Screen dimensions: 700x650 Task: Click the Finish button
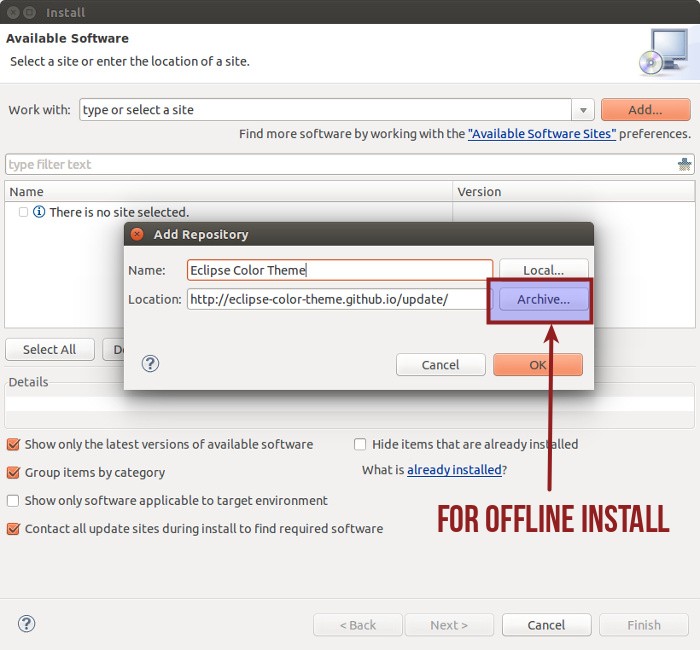[644, 625]
